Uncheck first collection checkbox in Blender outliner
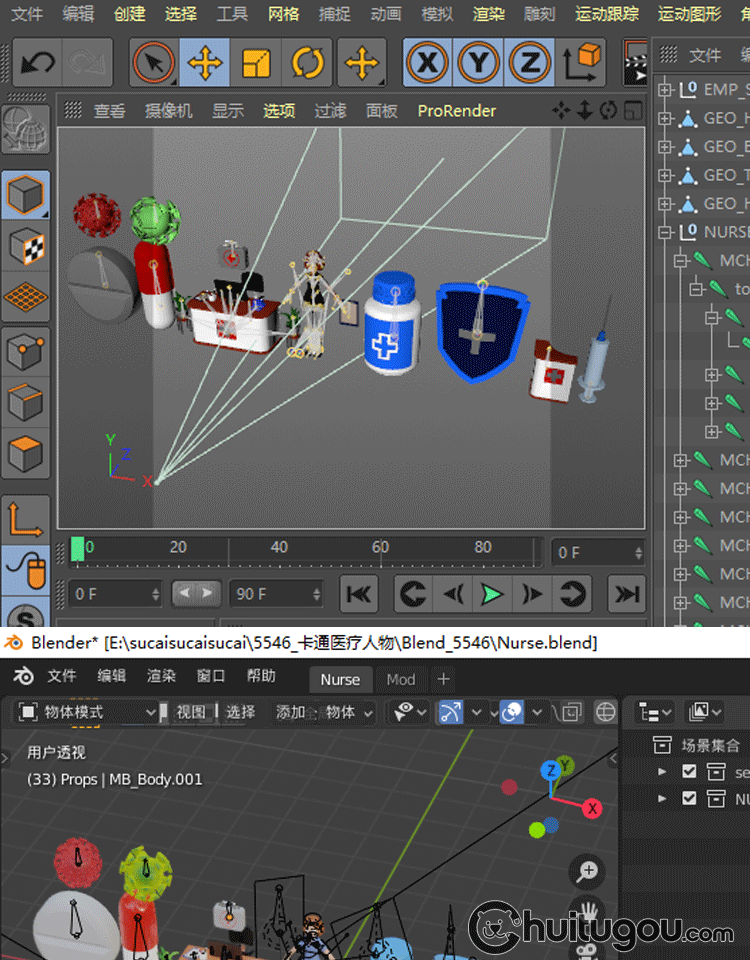The width and height of the screenshot is (750, 960). [689, 771]
